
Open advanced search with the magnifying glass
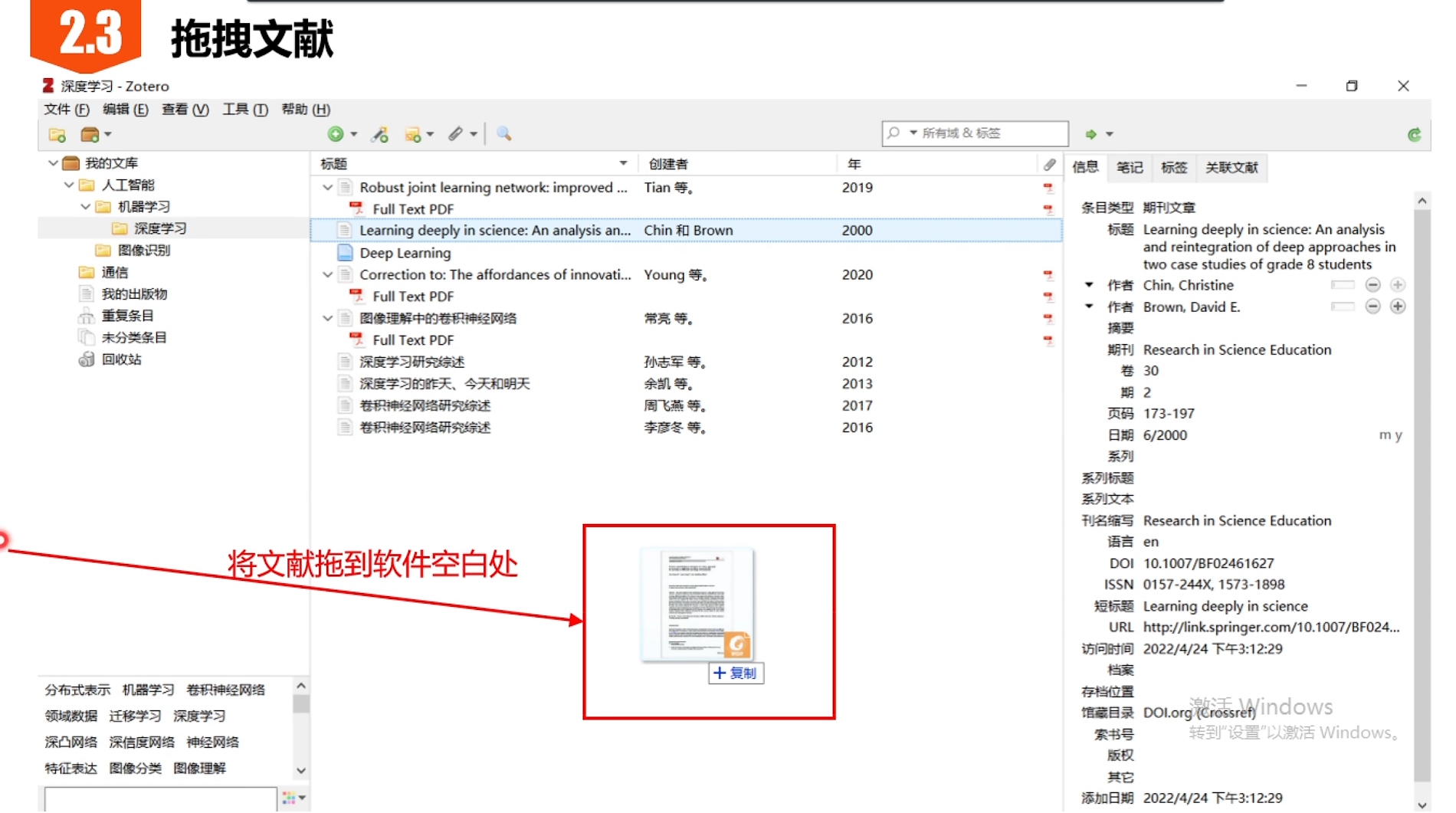tap(503, 133)
